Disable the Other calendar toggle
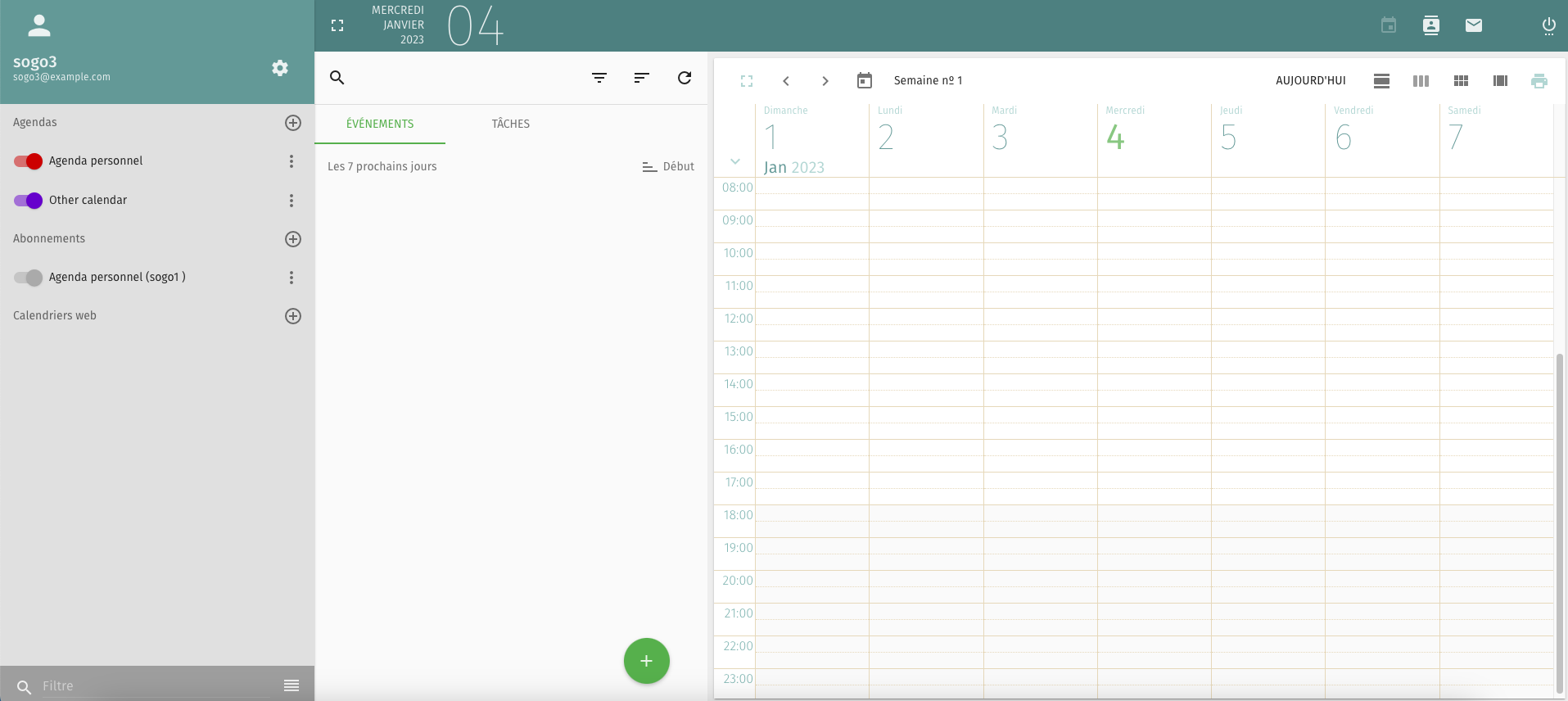 pos(28,201)
